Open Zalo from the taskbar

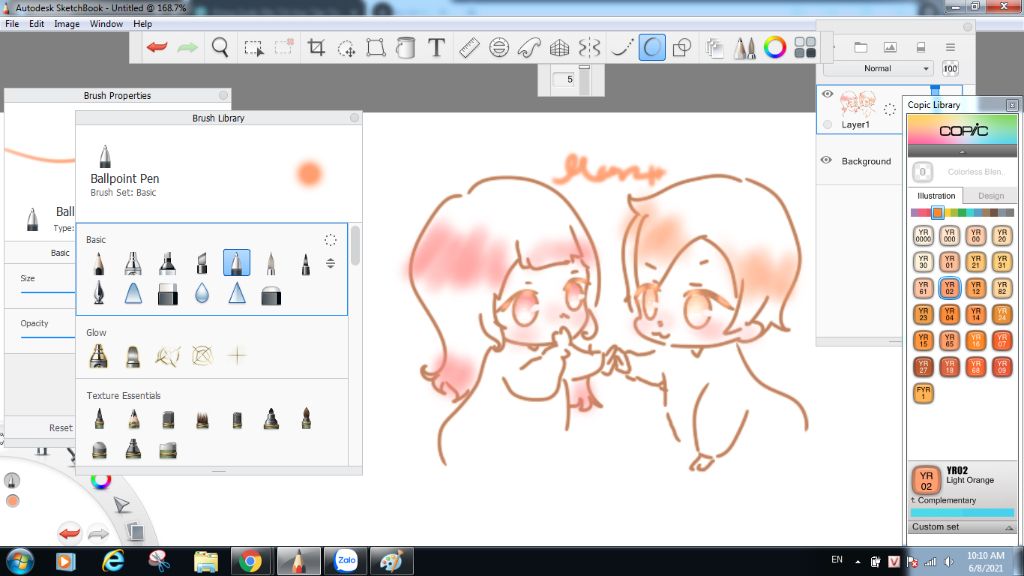click(x=345, y=561)
